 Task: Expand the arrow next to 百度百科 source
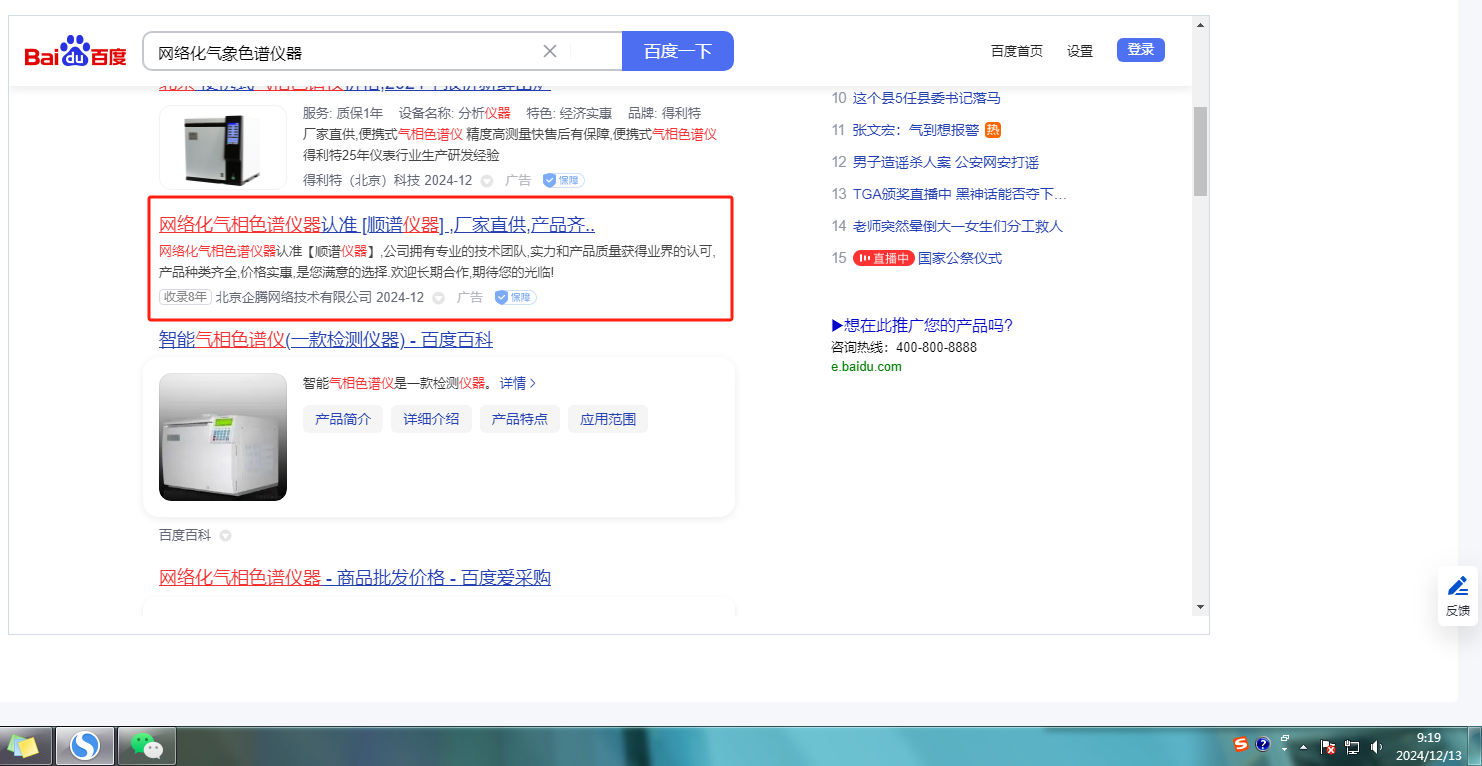tap(225, 535)
